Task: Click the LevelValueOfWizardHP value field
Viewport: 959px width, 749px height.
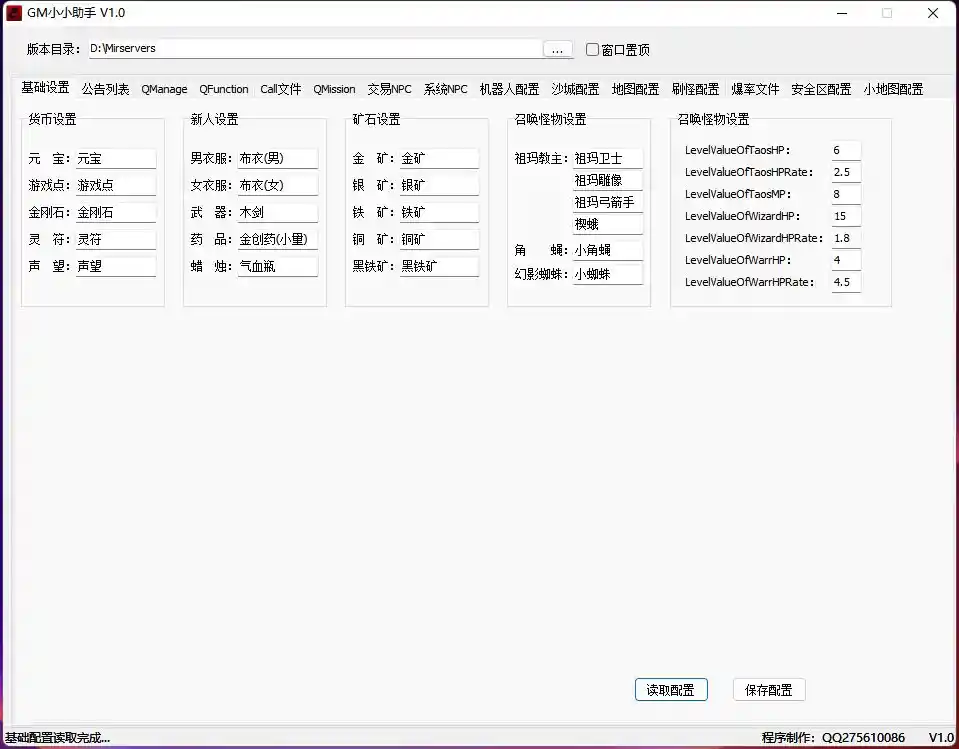Action: pos(846,216)
